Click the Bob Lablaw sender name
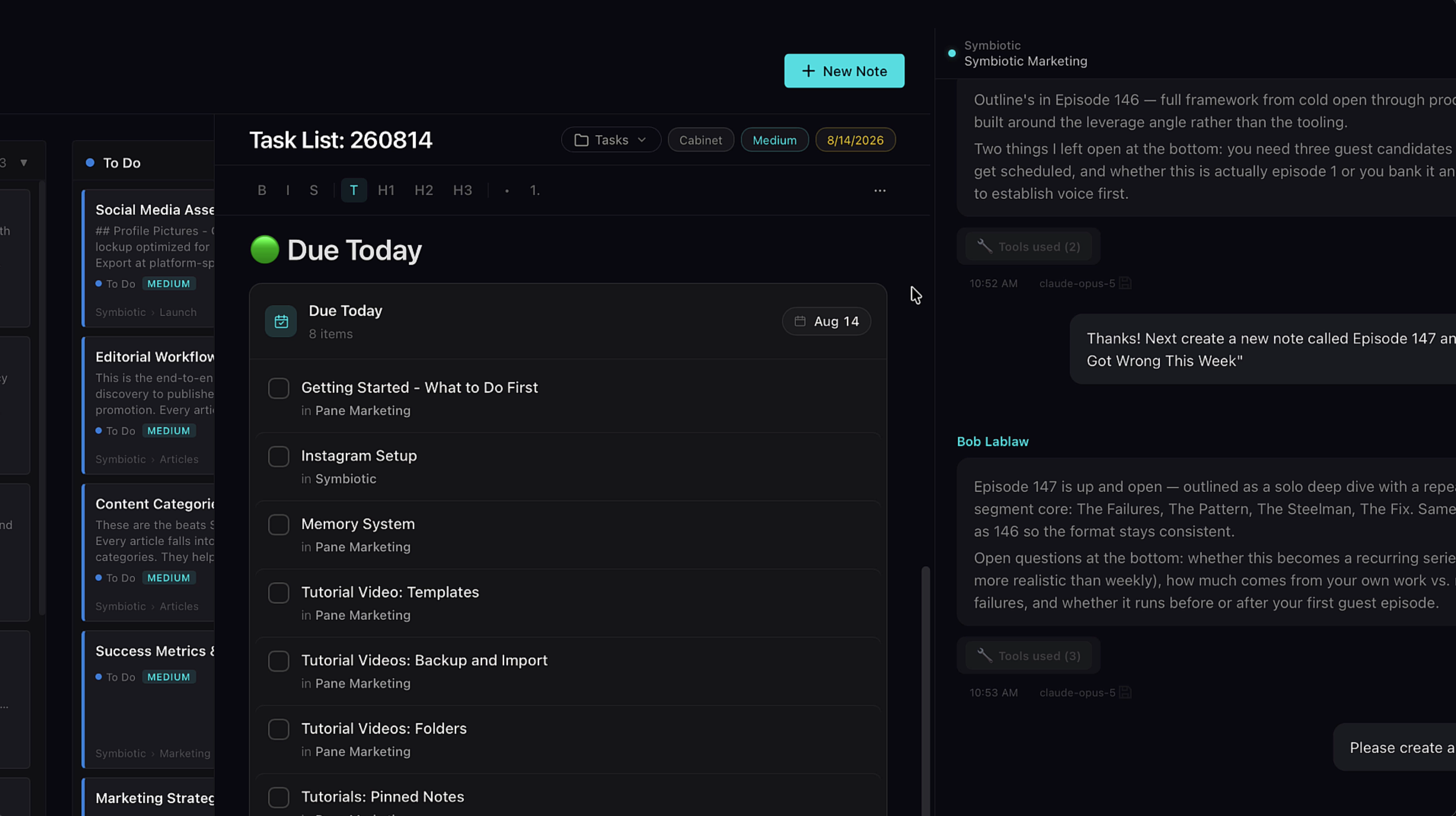Screen dimensions: 1456x816 click(x=993, y=441)
